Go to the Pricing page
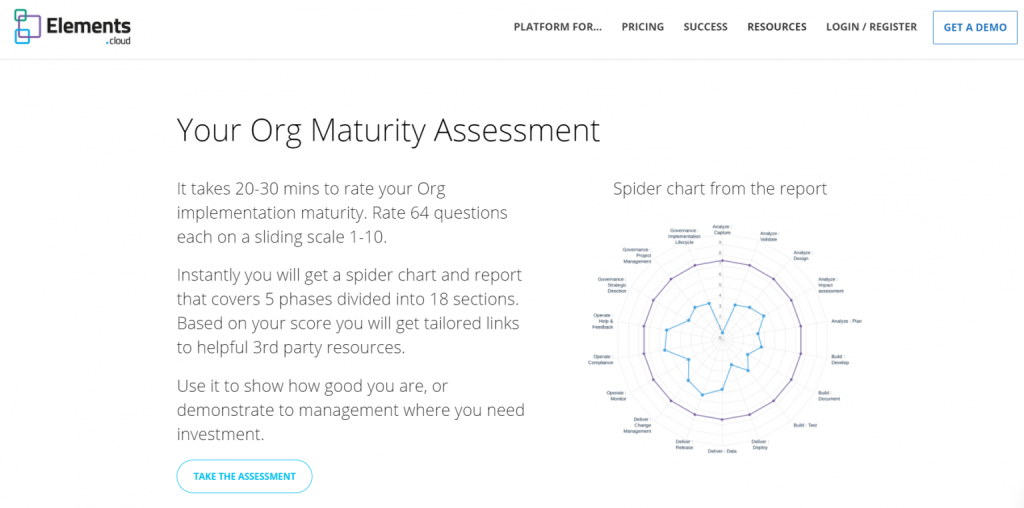The width and height of the screenshot is (1024, 508). [x=642, y=27]
